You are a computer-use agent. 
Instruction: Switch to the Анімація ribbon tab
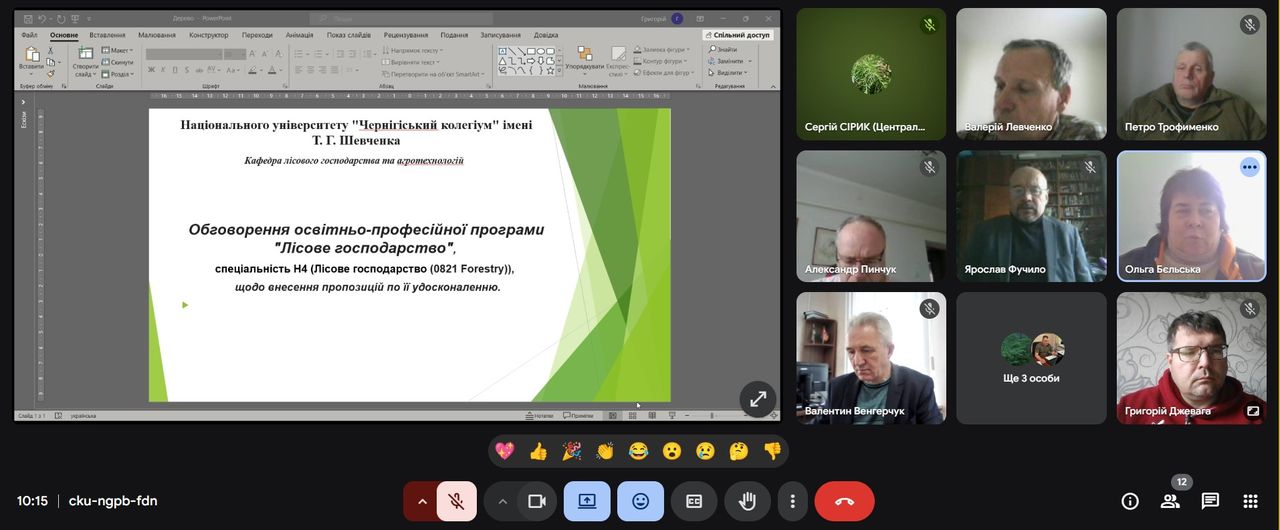tap(299, 35)
